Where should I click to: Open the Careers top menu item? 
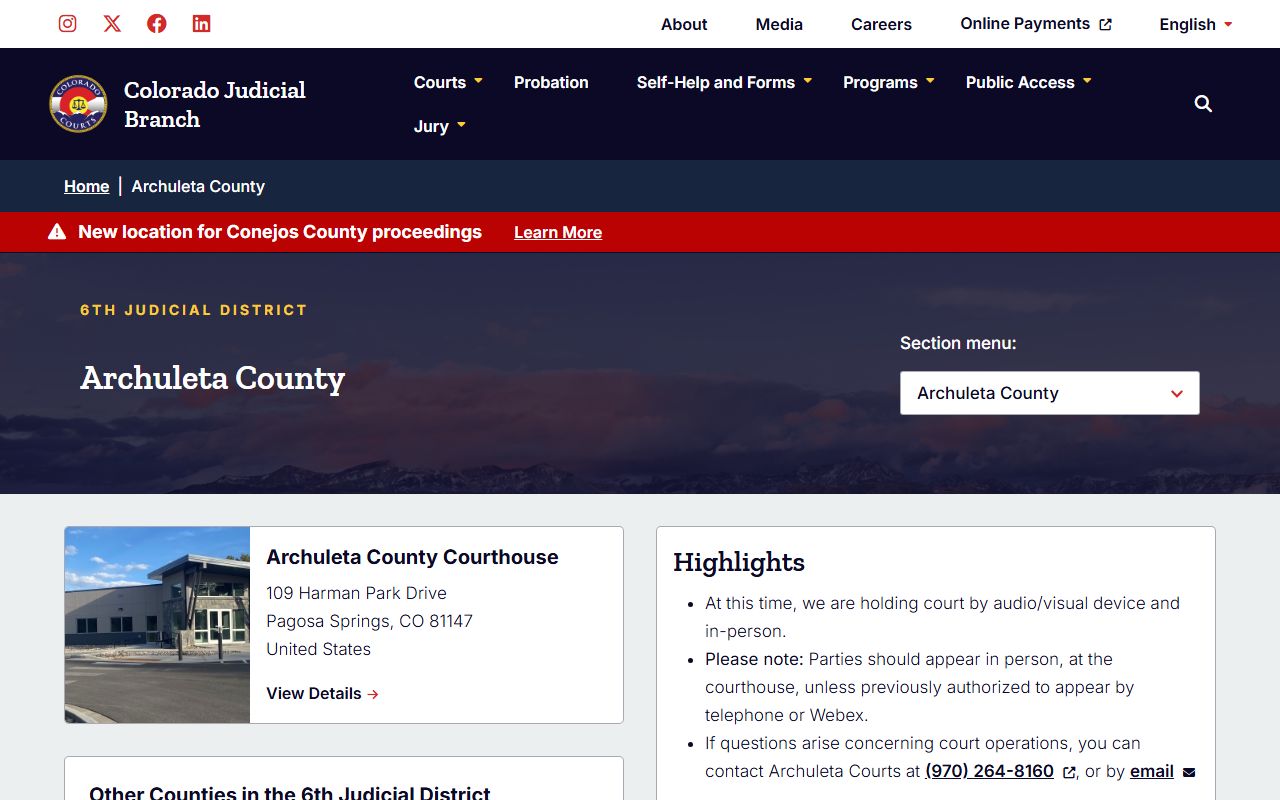pyautogui.click(x=881, y=24)
